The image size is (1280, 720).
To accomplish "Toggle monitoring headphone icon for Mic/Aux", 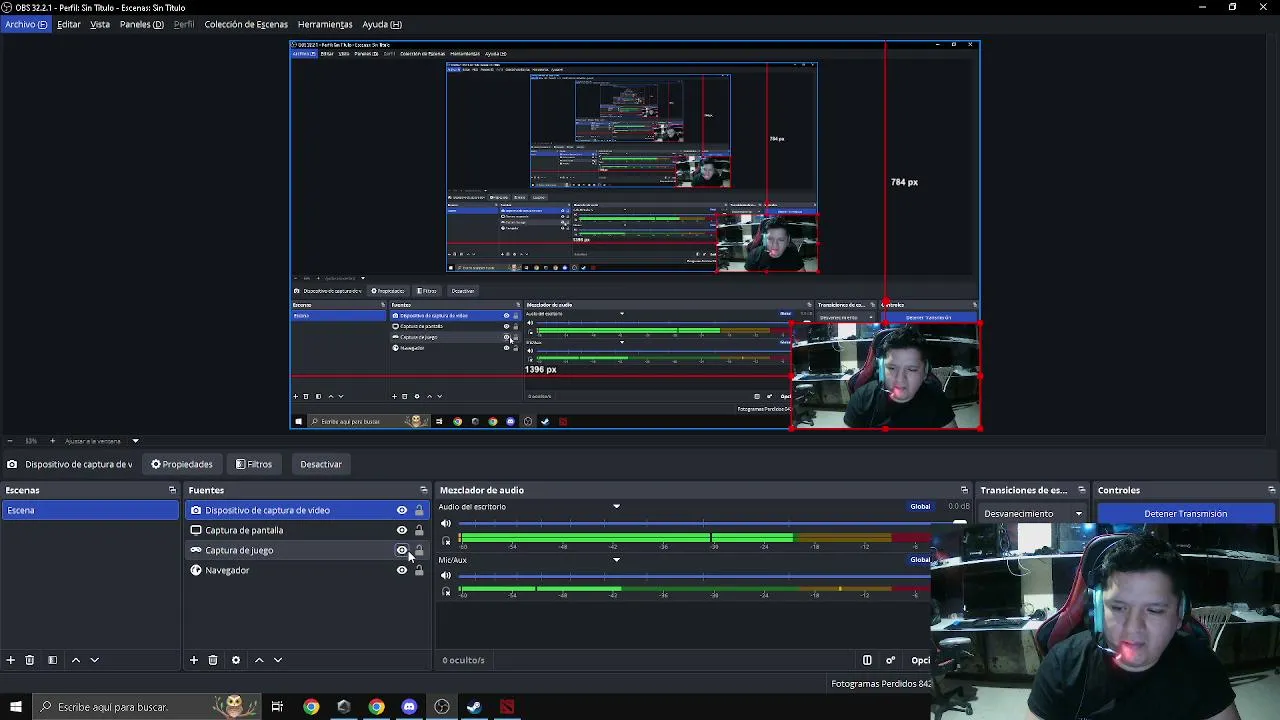I will 446,592.
